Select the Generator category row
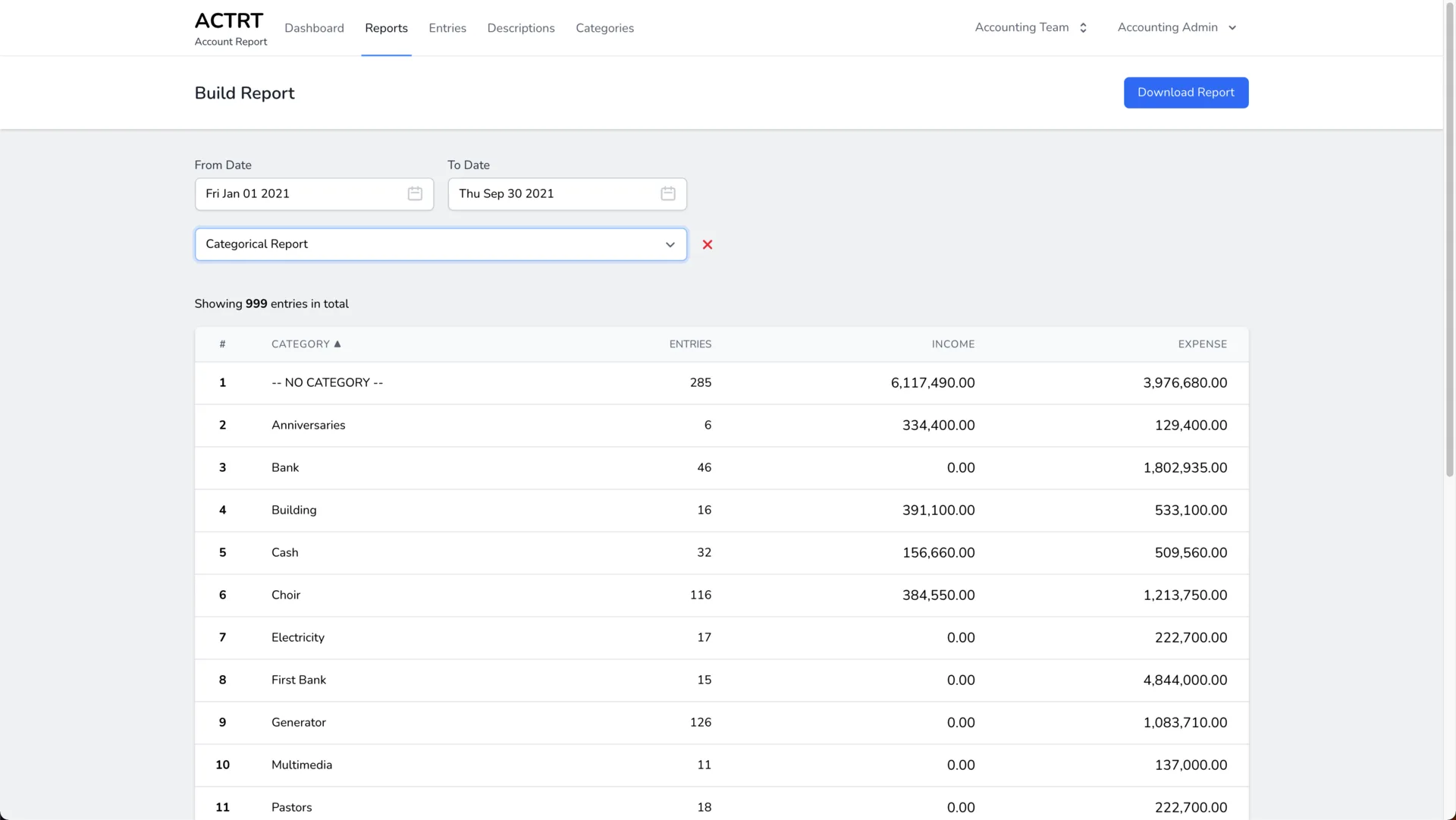Image resolution: width=1456 pixels, height=820 pixels. 721,723
